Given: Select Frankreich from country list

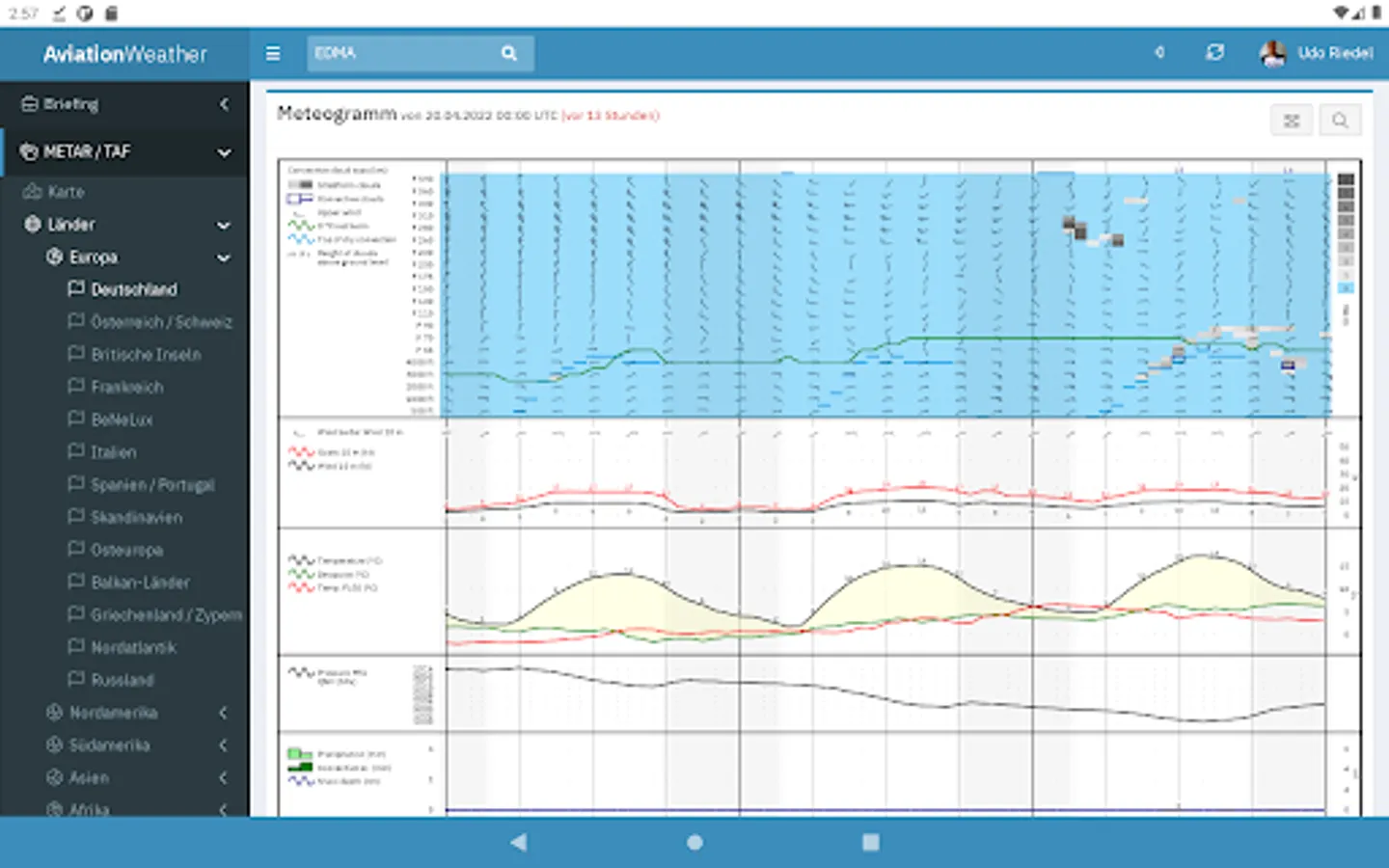Looking at the screenshot, I should coord(126,387).
